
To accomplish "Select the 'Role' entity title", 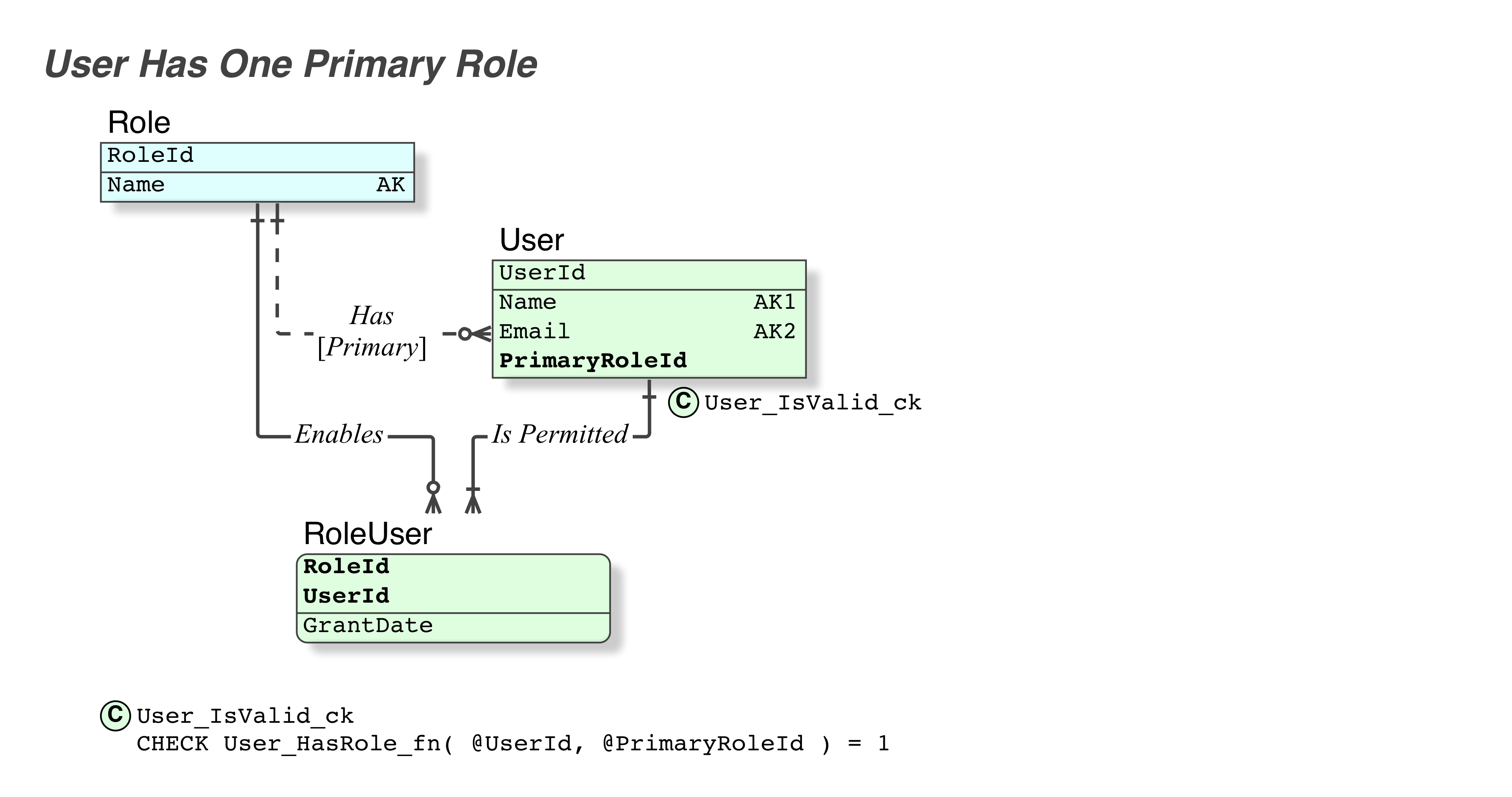I will 139,123.
